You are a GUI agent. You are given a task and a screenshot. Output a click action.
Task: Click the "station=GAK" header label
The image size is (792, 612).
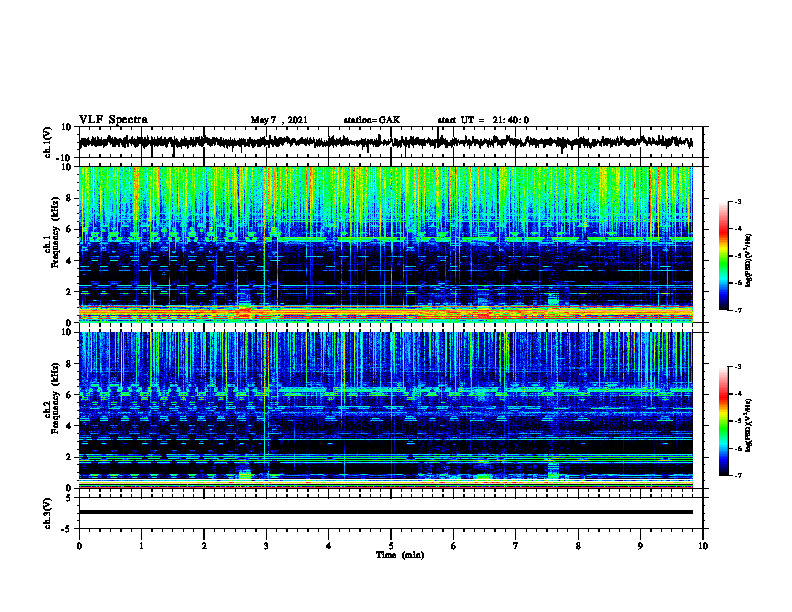pyautogui.click(x=372, y=120)
